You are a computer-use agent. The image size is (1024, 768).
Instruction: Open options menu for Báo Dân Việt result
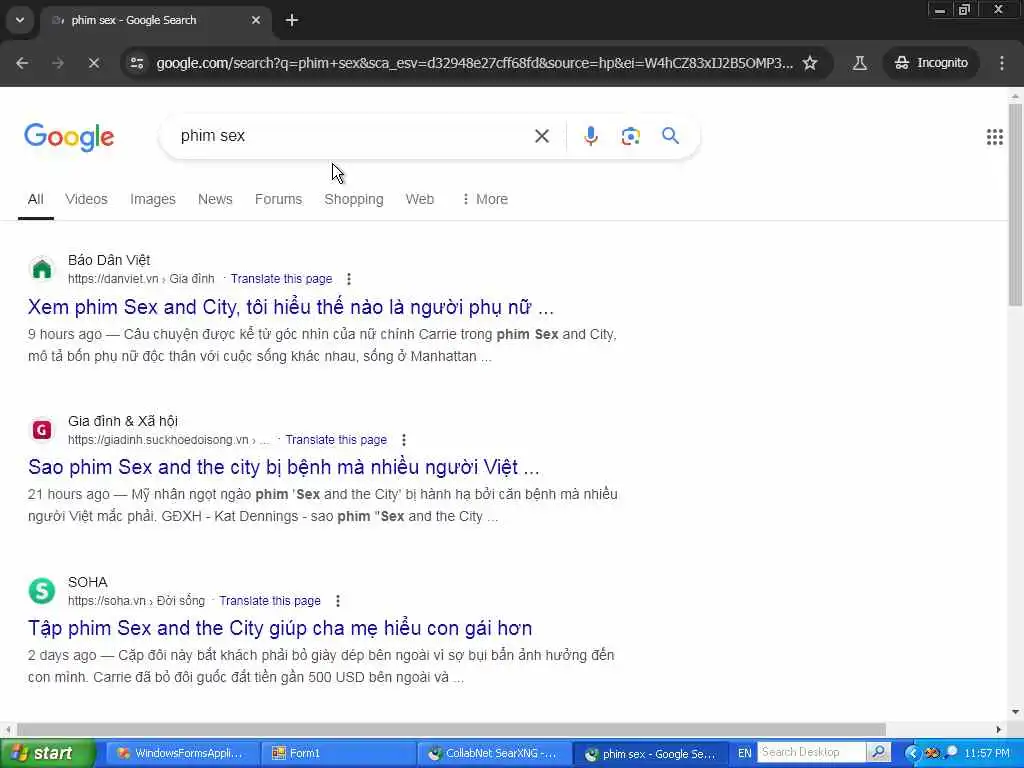349,279
